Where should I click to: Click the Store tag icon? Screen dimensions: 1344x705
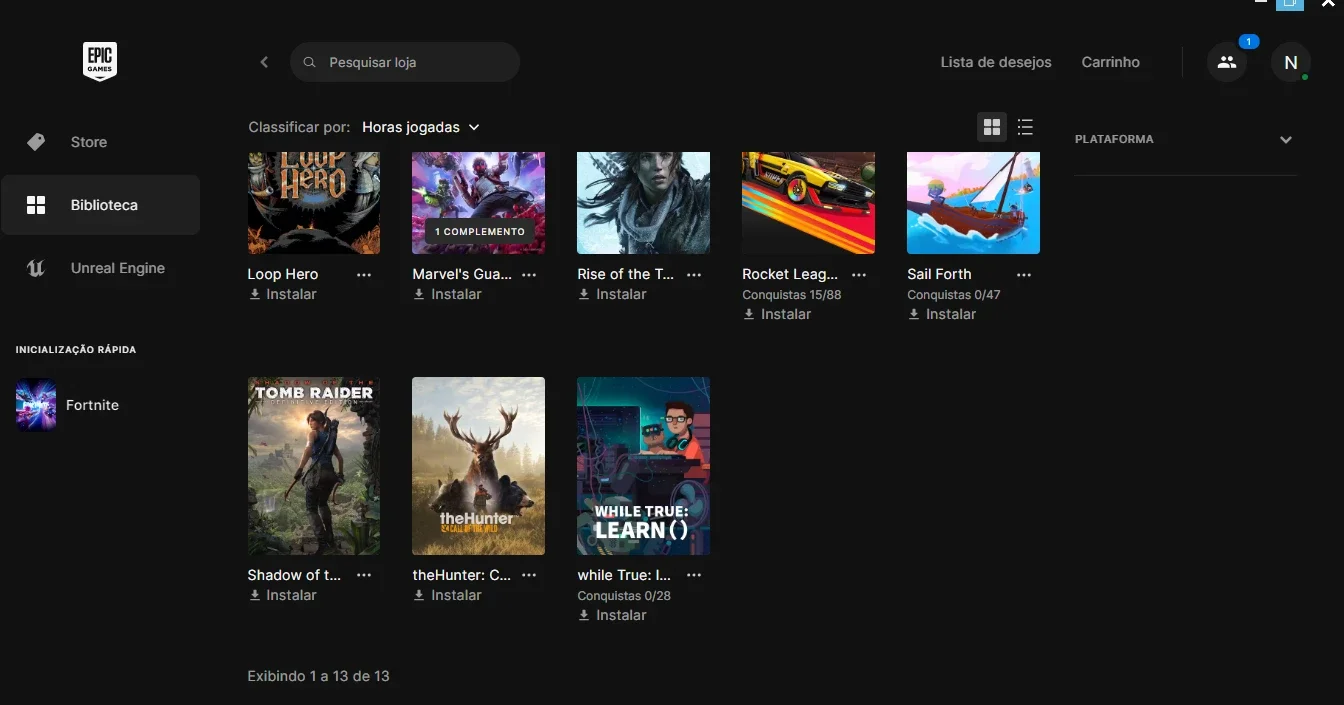click(36, 142)
